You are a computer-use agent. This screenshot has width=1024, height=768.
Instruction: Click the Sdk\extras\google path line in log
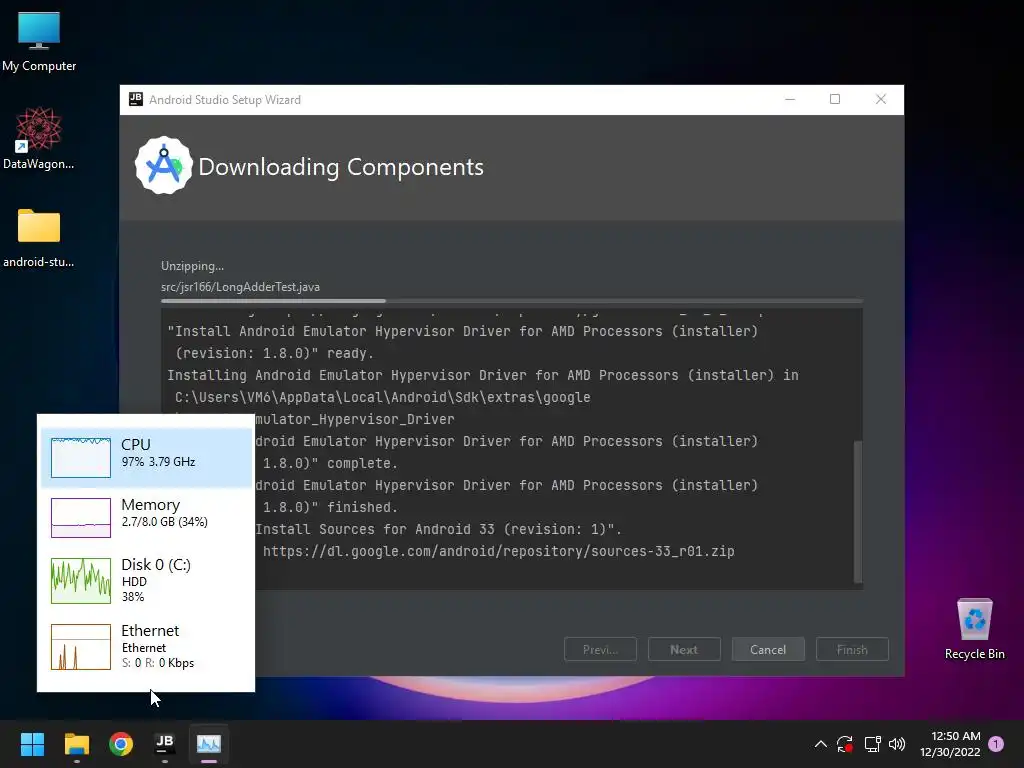tap(383, 397)
